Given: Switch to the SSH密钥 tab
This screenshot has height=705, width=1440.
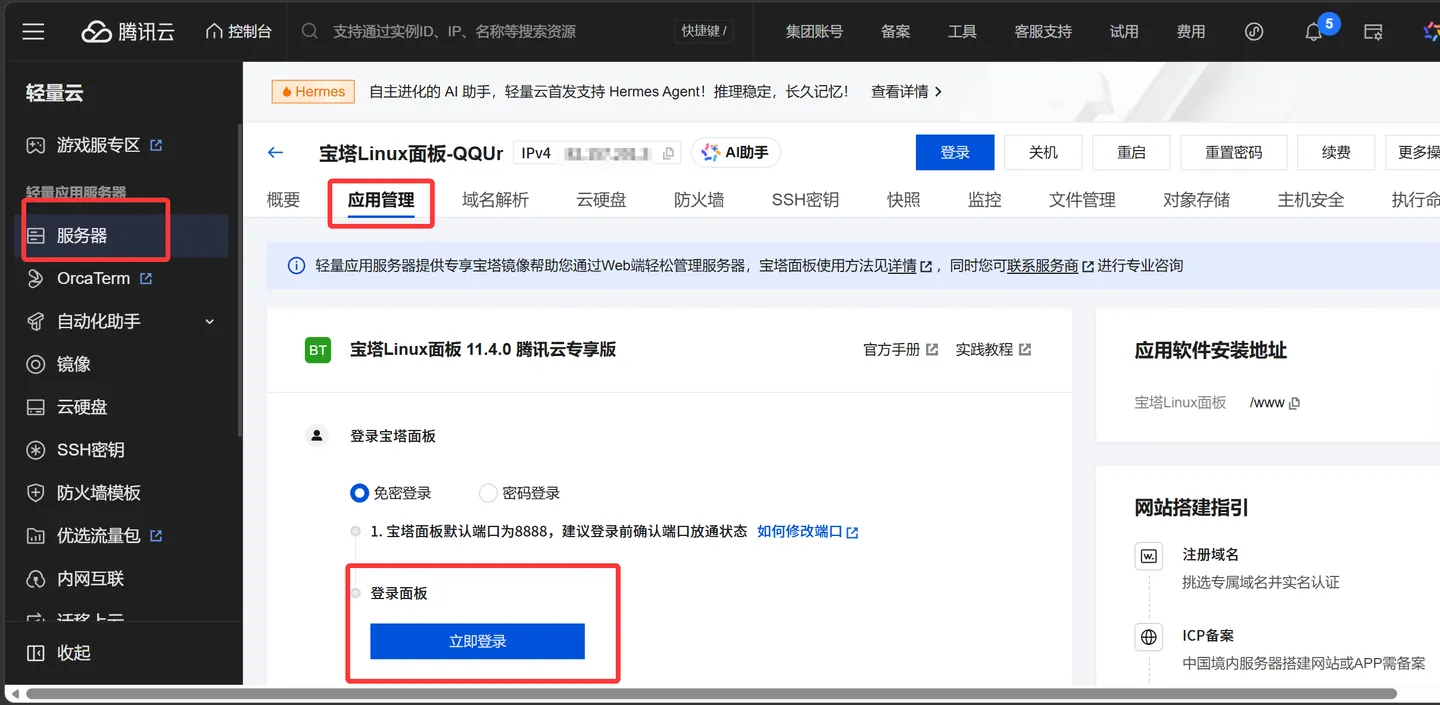Looking at the screenshot, I should pos(805,200).
